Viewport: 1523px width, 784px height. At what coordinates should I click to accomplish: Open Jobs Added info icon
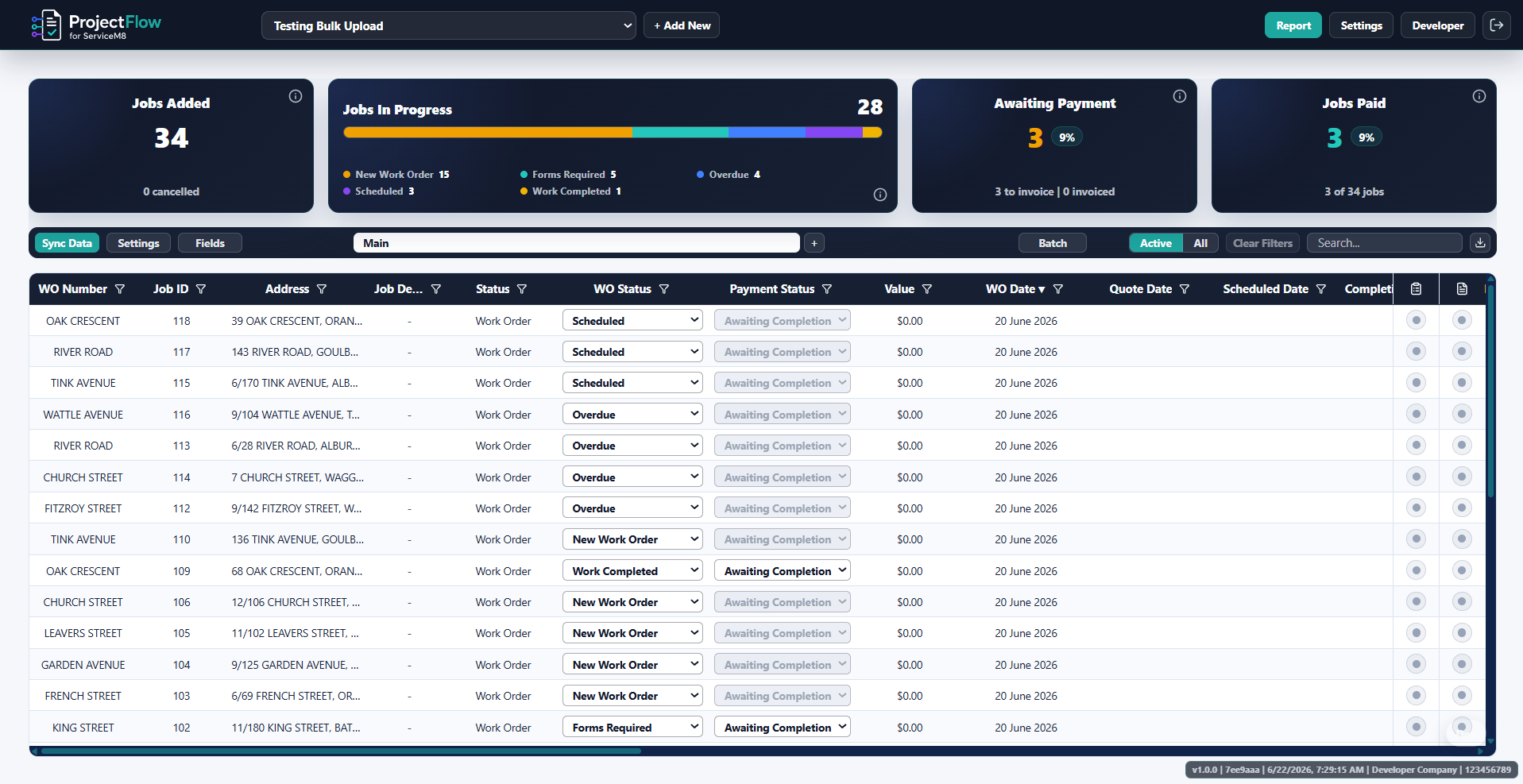(296, 96)
